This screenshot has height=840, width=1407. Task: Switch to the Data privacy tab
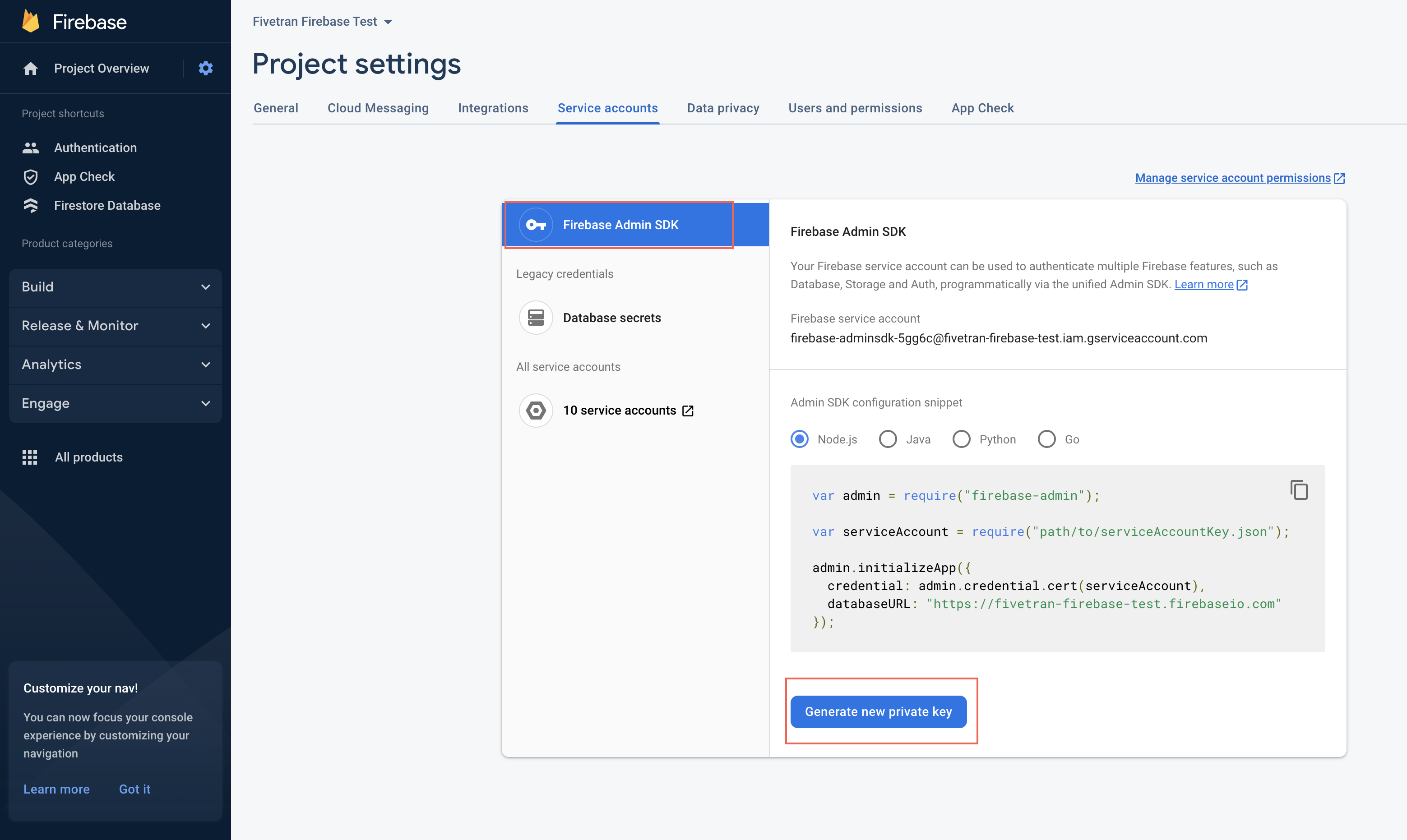[x=723, y=107]
